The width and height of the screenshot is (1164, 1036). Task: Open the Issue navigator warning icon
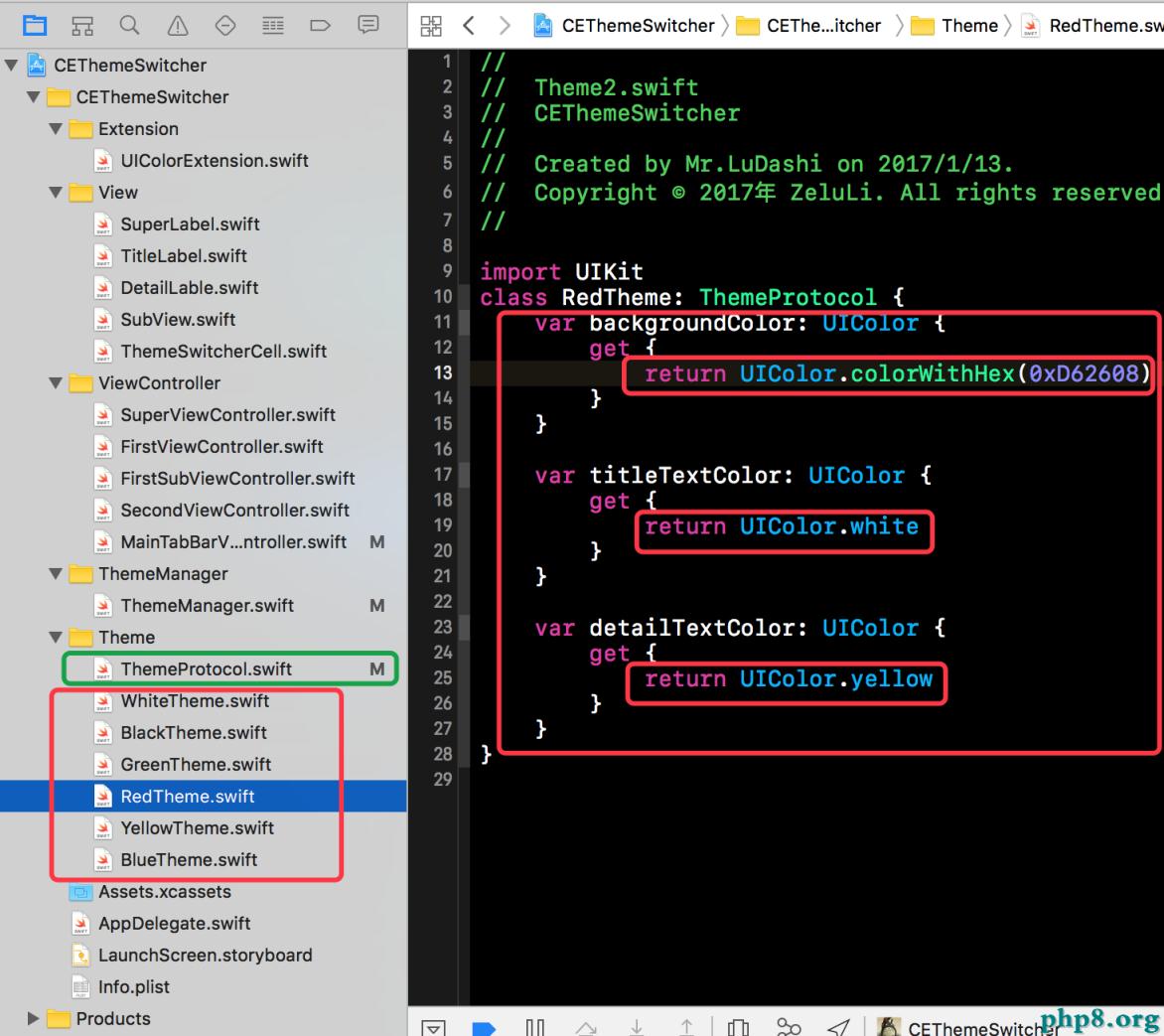tap(178, 26)
